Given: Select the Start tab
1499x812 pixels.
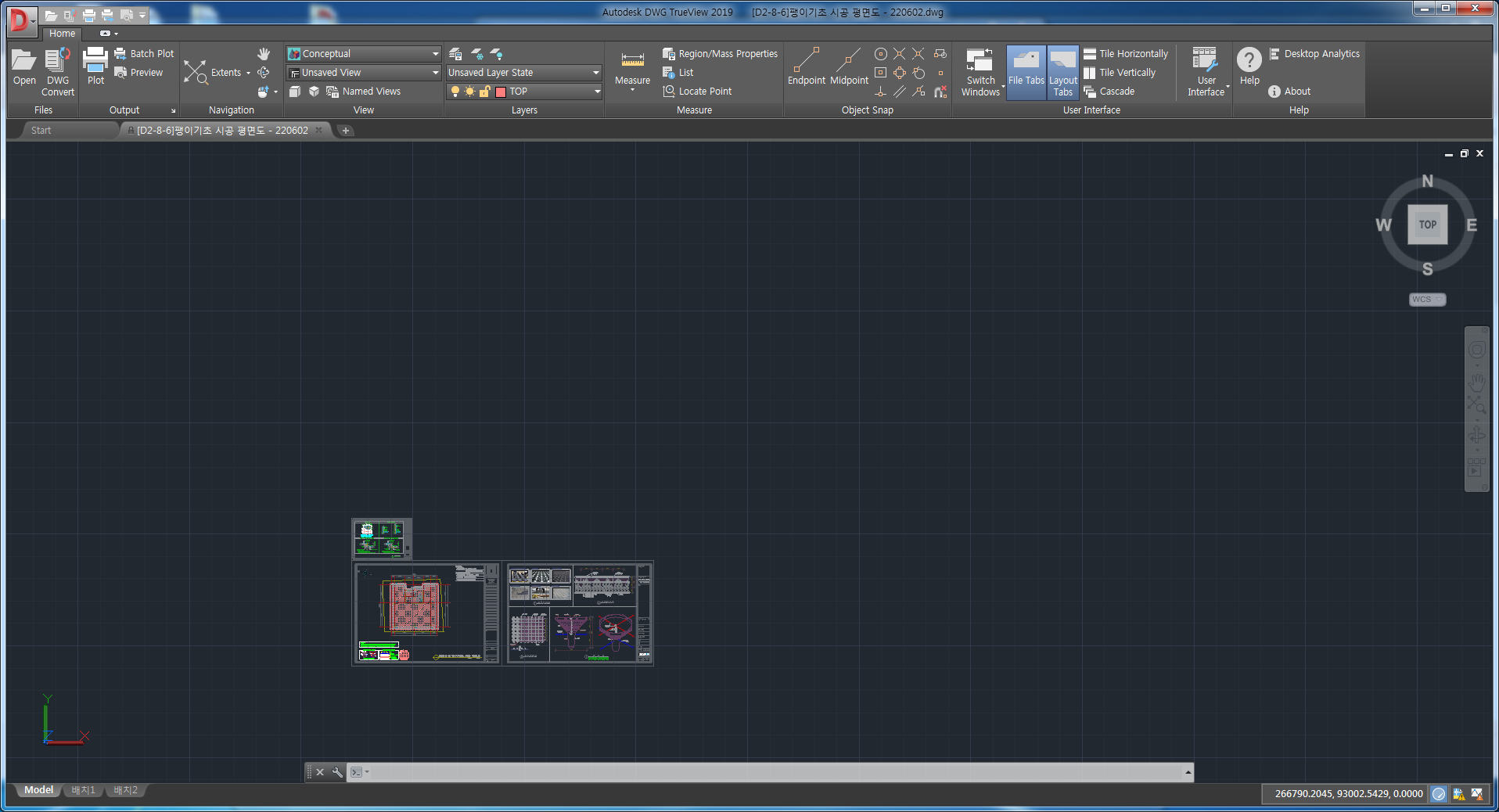Looking at the screenshot, I should [x=41, y=130].
